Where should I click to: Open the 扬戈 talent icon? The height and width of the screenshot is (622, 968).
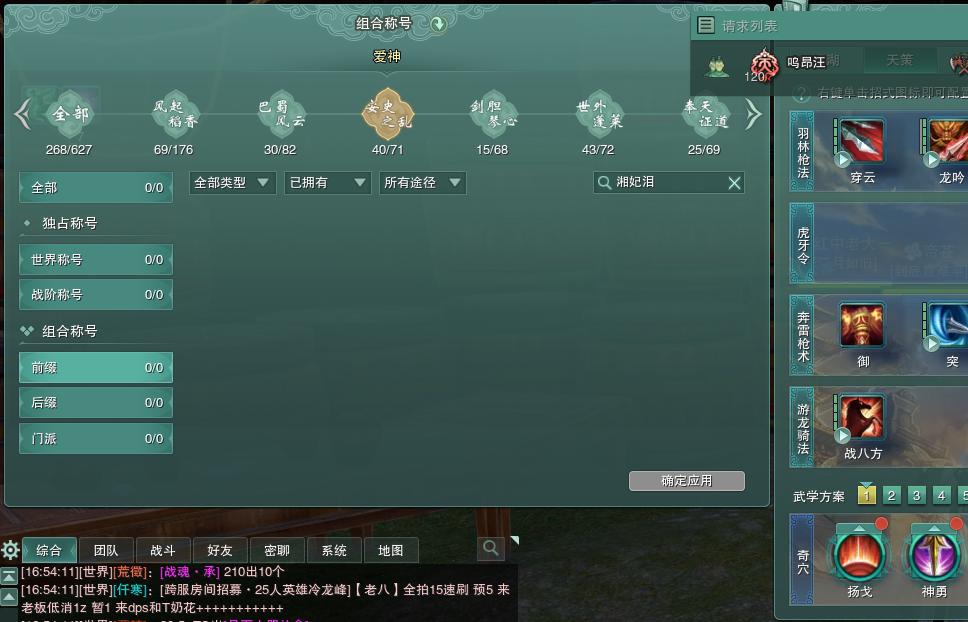859,555
